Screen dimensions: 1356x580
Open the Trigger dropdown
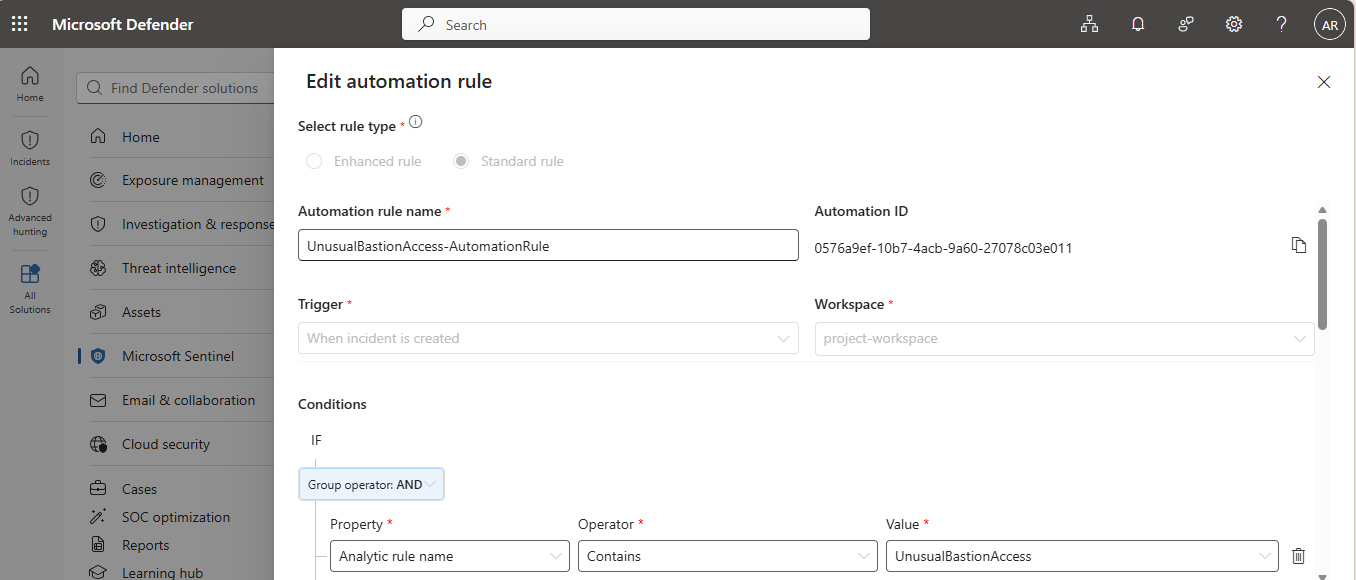click(548, 338)
